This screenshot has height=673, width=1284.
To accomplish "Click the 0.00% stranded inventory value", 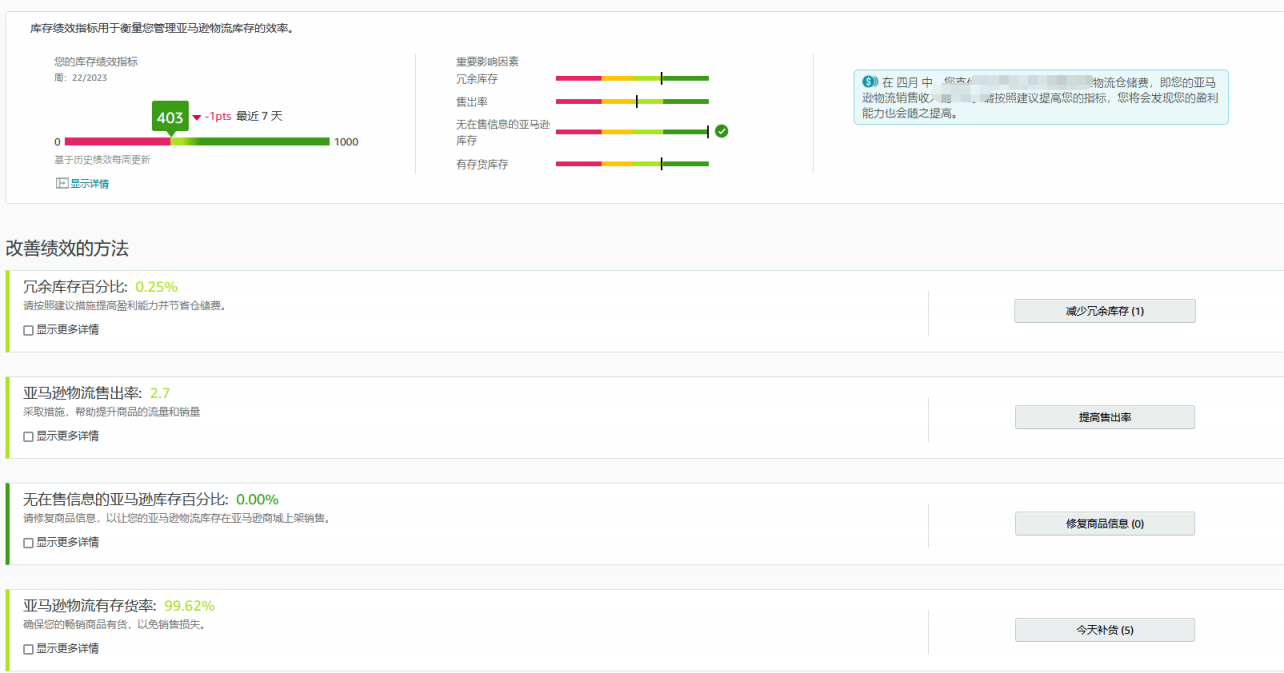I will [x=257, y=499].
